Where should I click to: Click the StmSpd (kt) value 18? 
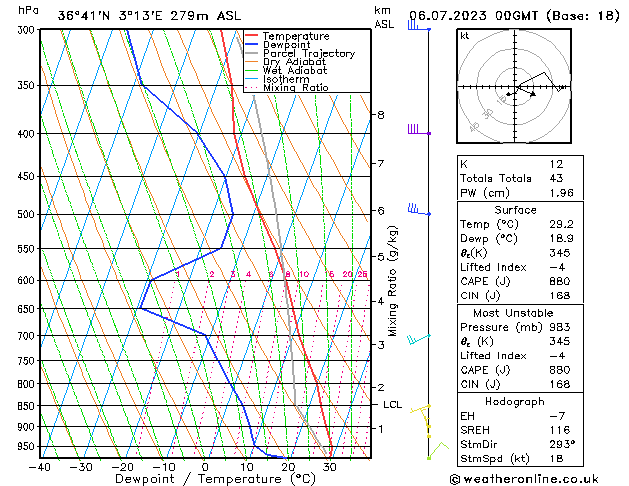(556, 458)
